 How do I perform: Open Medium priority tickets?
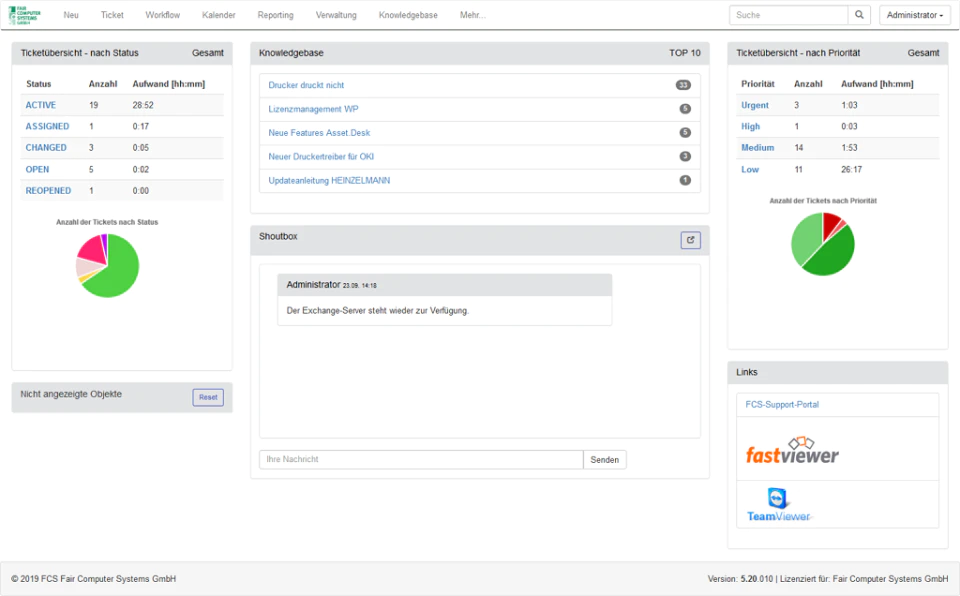point(757,148)
